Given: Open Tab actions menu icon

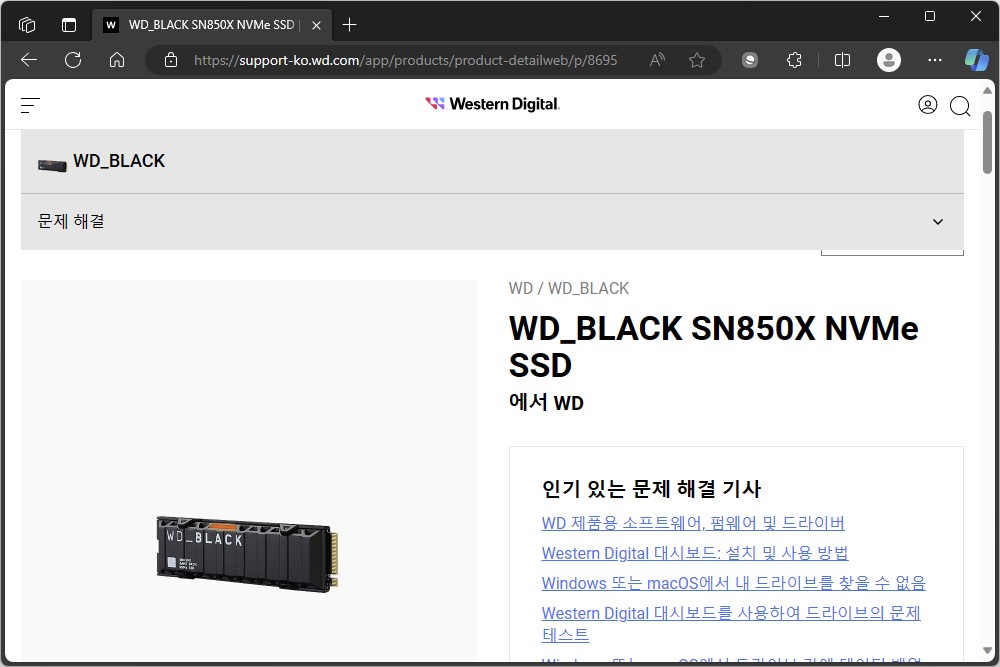Looking at the screenshot, I should pos(69,25).
